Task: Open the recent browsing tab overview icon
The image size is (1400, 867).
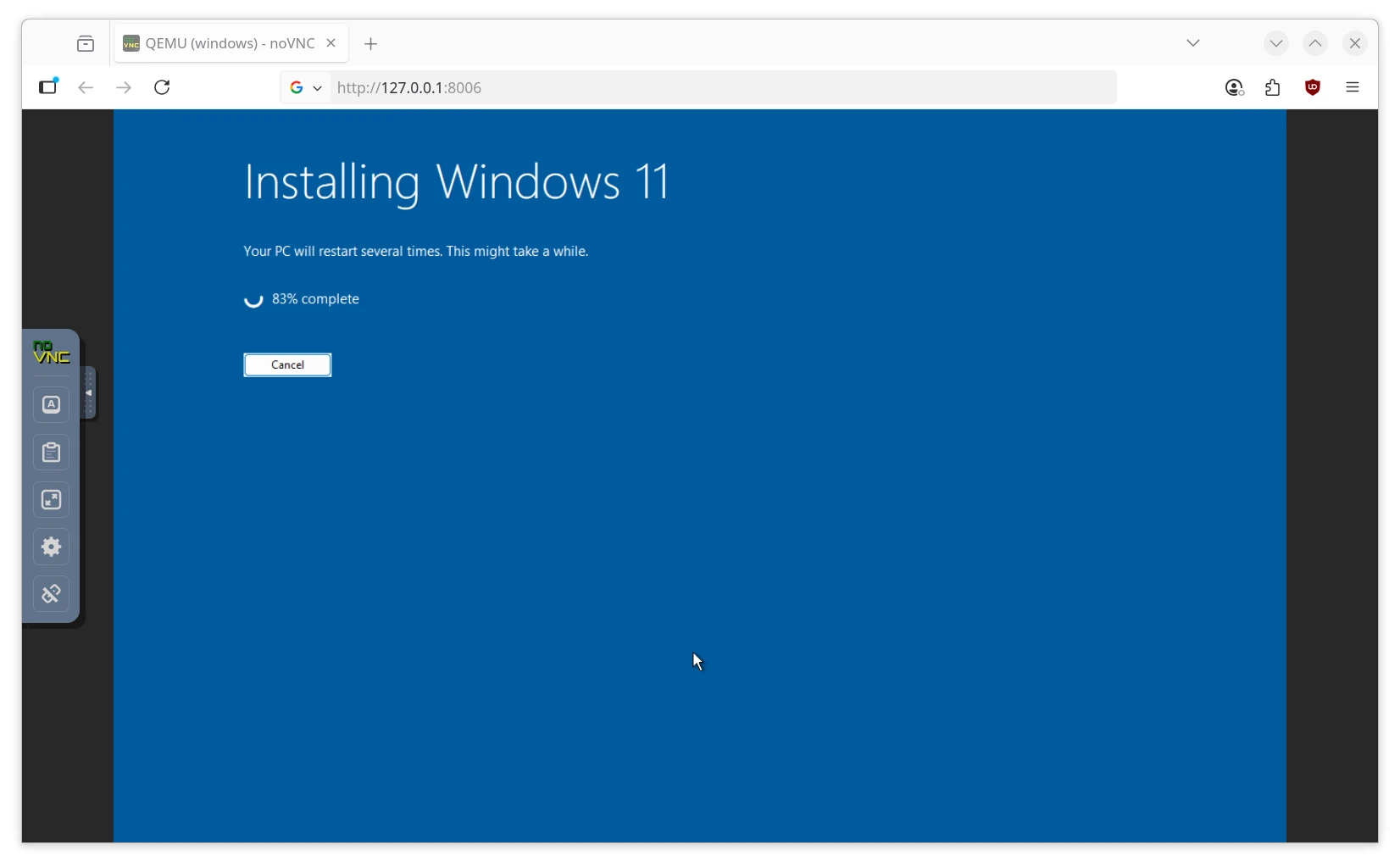Action: pyautogui.click(x=86, y=44)
